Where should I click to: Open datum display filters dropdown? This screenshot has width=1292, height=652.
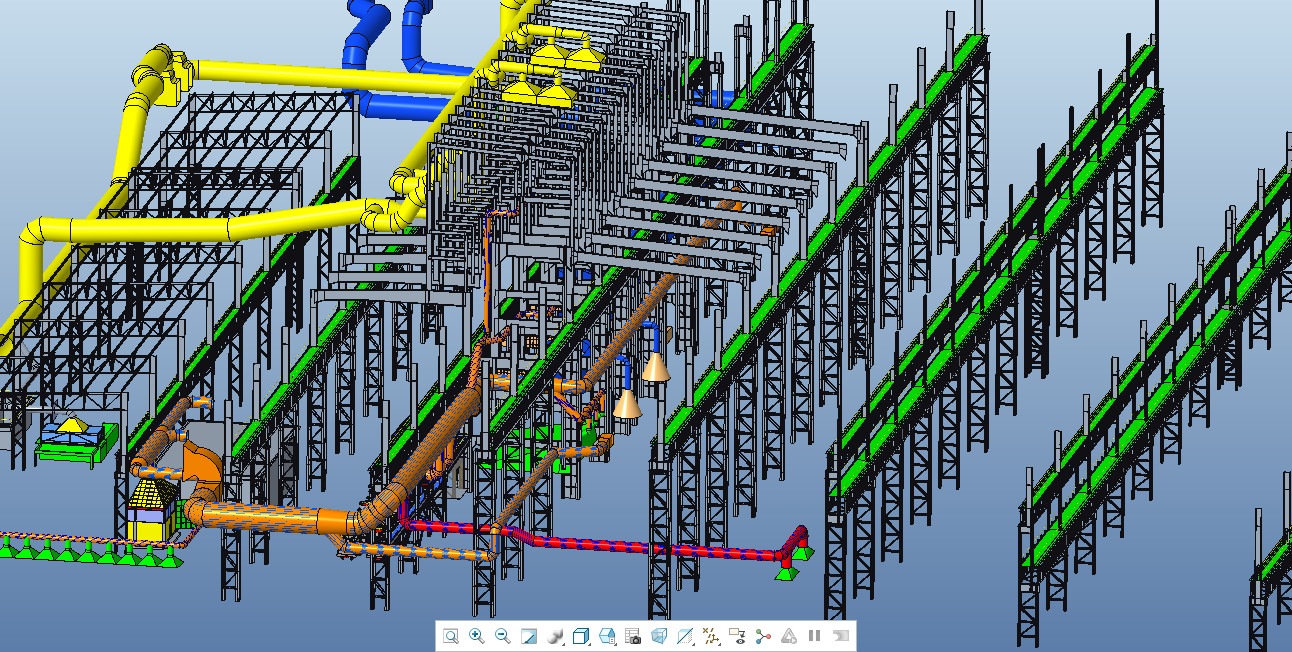(712, 636)
